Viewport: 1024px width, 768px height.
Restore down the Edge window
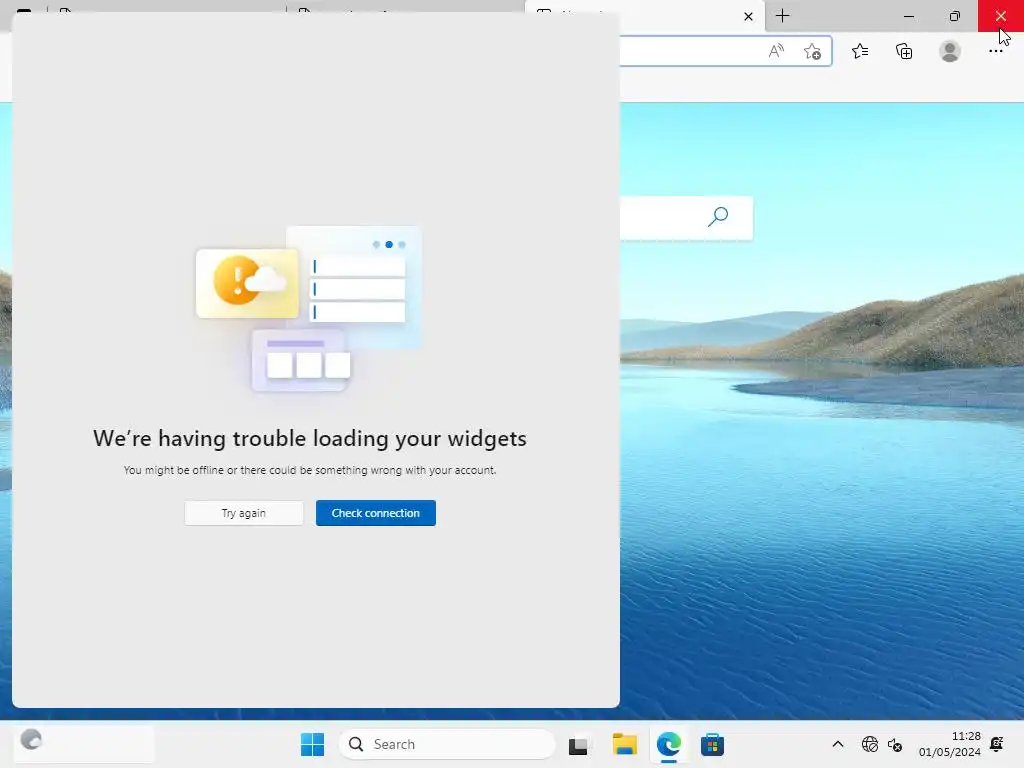955,16
